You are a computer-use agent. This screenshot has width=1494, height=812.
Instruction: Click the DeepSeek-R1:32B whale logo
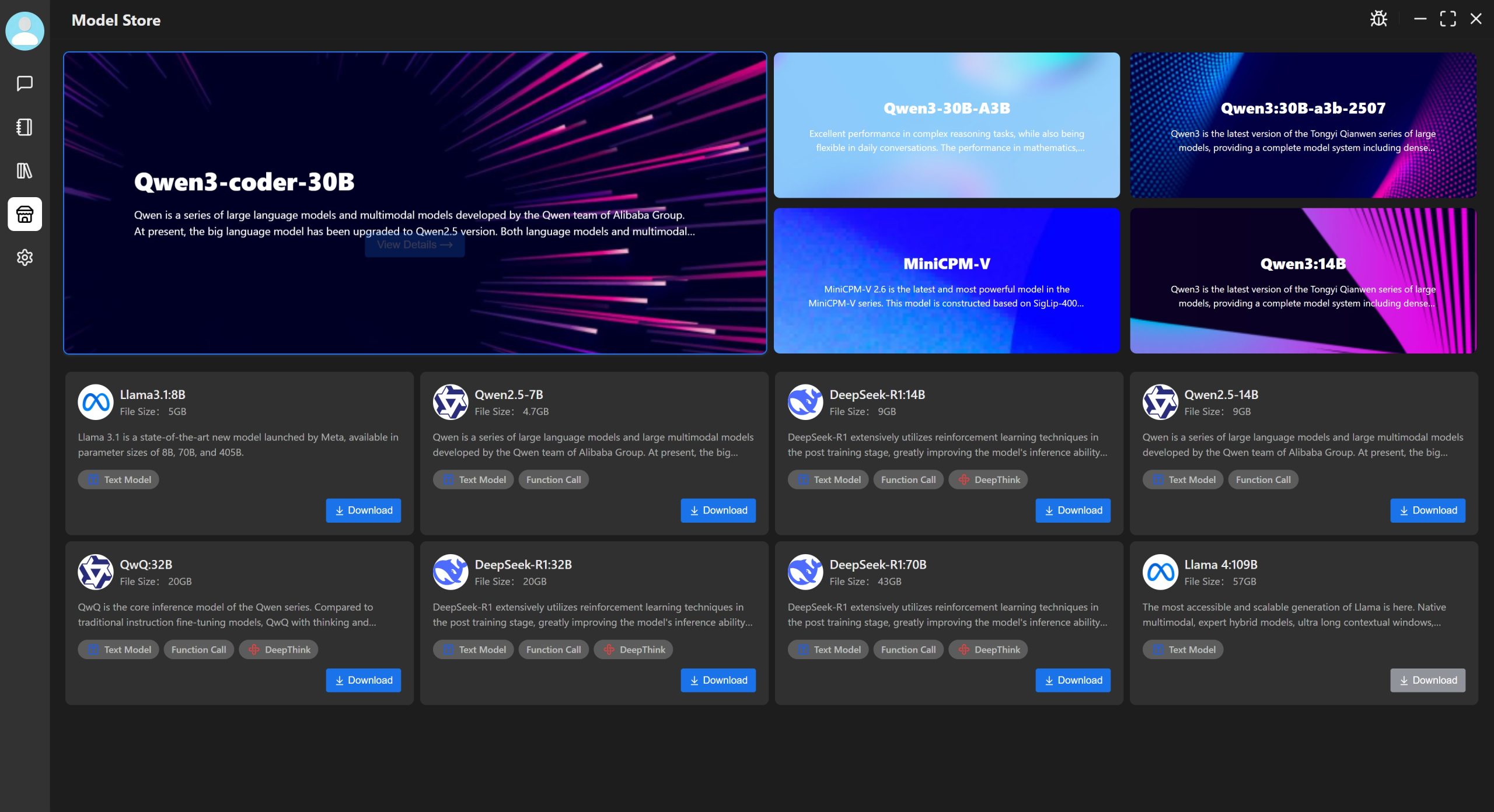451,572
